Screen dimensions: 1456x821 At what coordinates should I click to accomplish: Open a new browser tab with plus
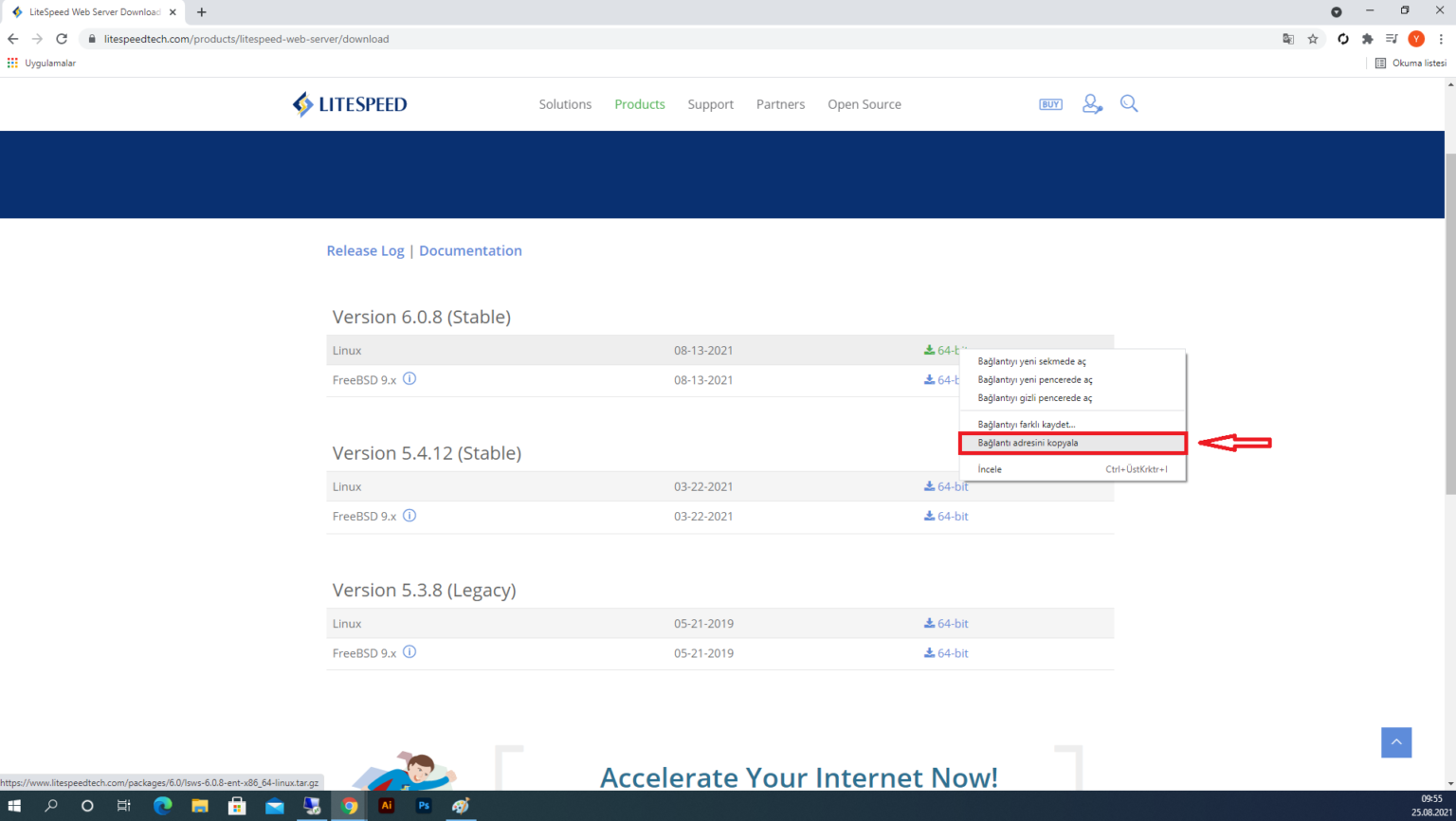[201, 12]
